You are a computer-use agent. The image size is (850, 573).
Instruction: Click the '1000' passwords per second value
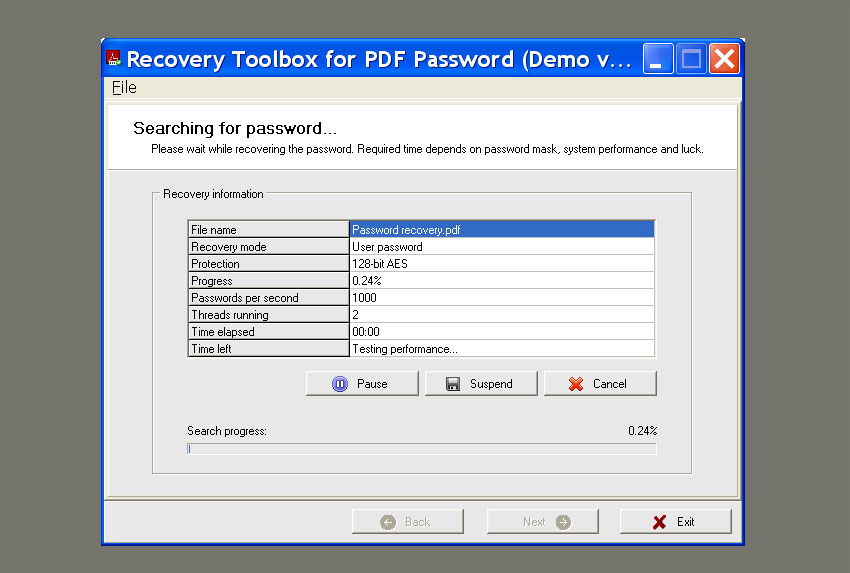(x=502, y=298)
